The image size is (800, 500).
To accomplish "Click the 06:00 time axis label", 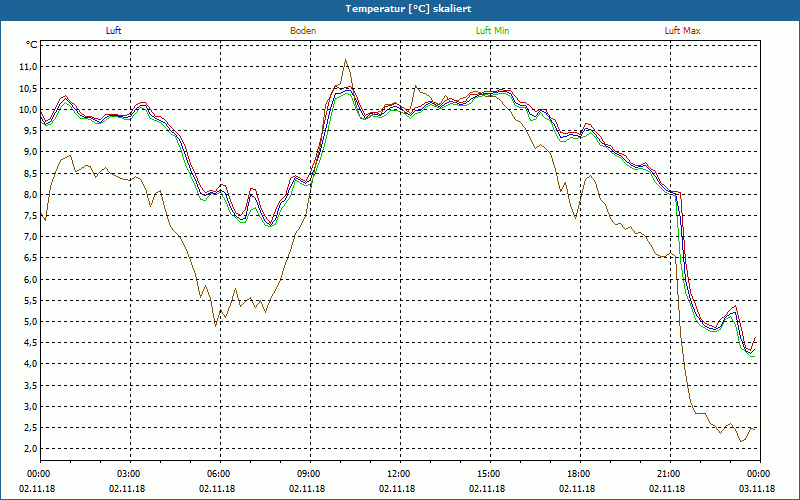I will (220, 473).
